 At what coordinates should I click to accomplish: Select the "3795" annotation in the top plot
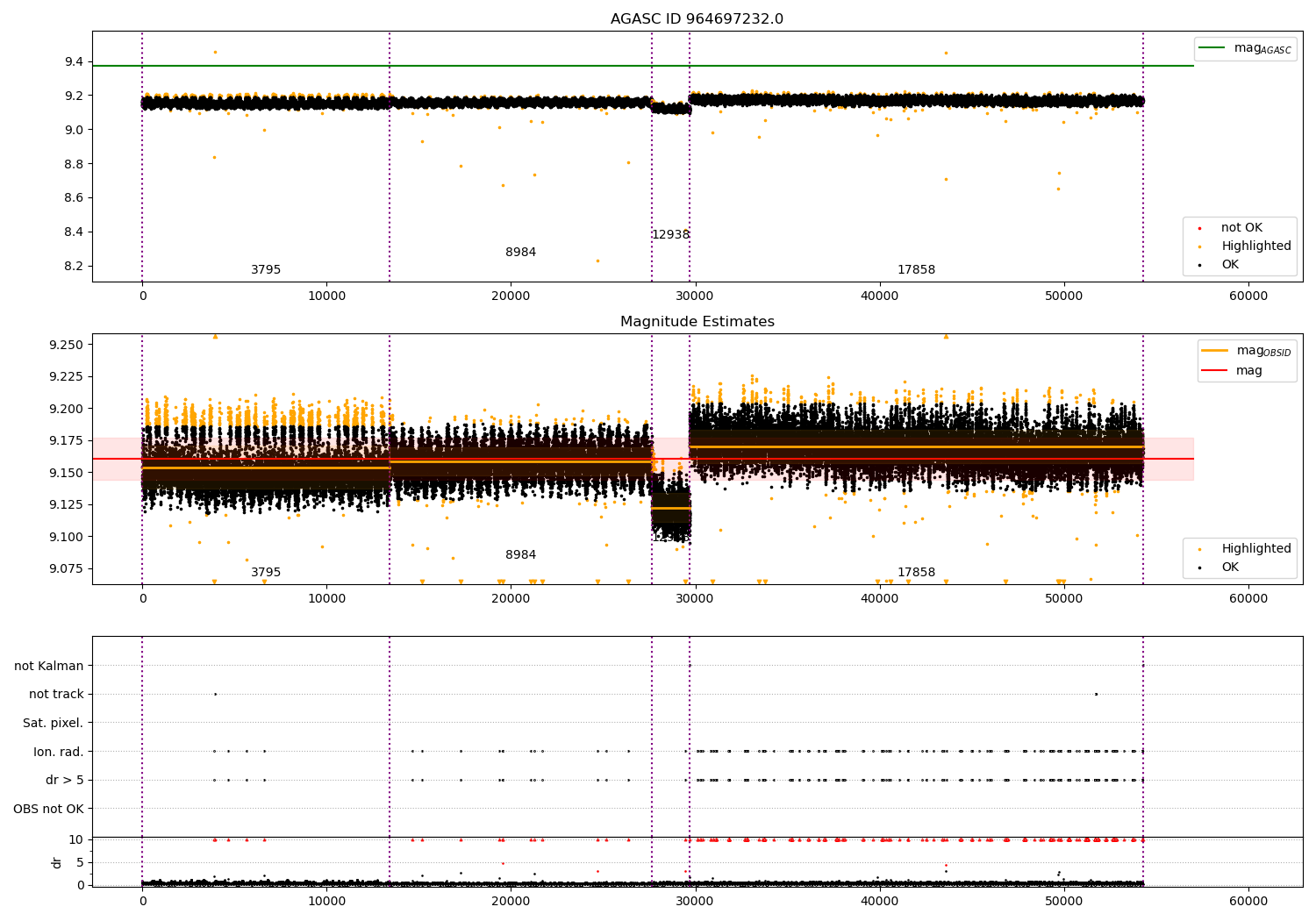266,270
